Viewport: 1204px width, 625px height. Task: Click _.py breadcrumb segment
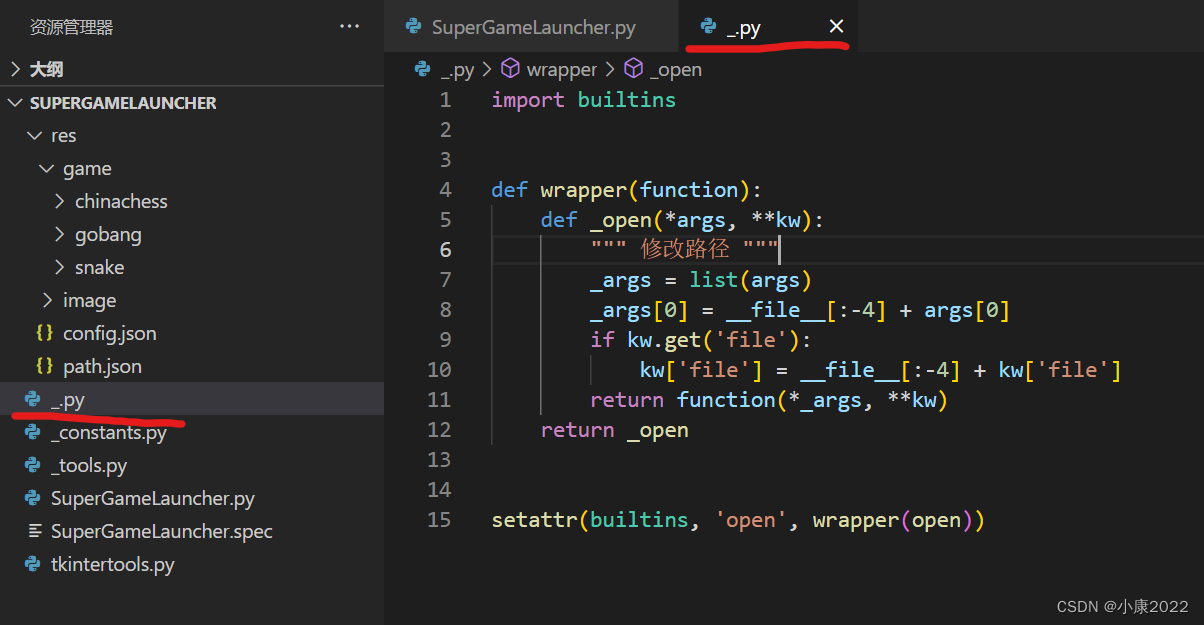[x=458, y=70]
